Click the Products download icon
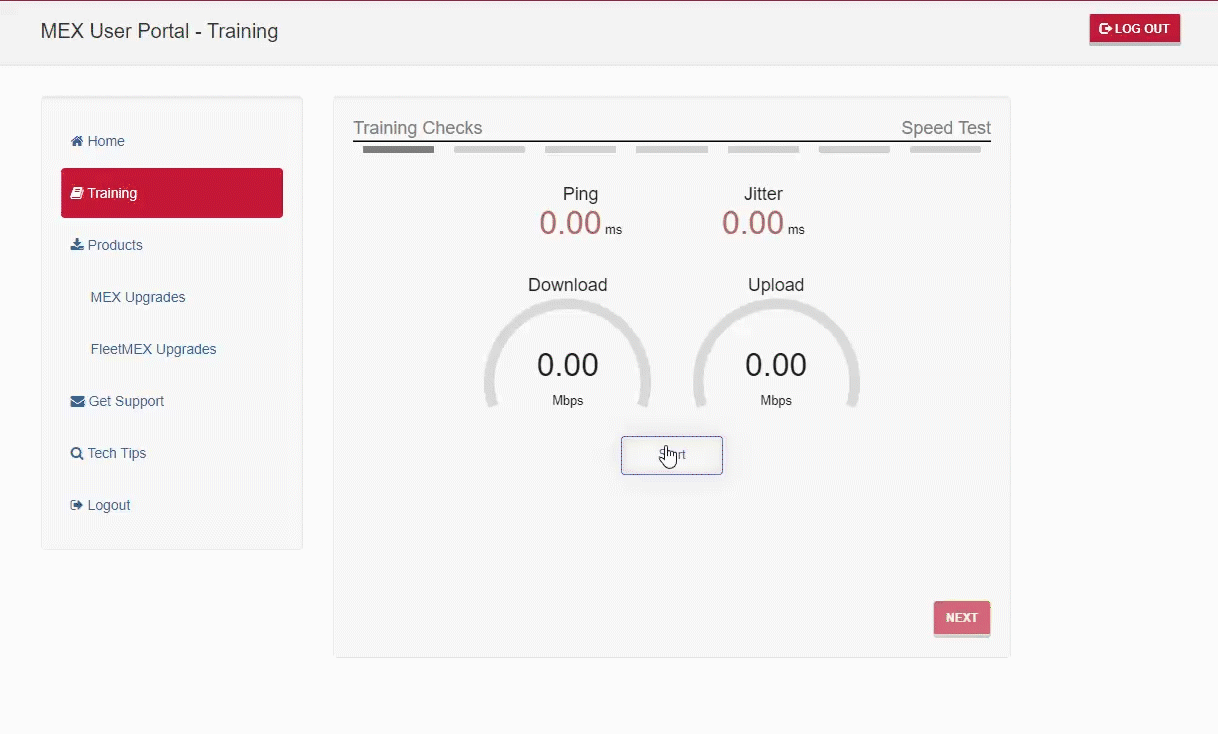The height and width of the screenshot is (734, 1218). (77, 245)
